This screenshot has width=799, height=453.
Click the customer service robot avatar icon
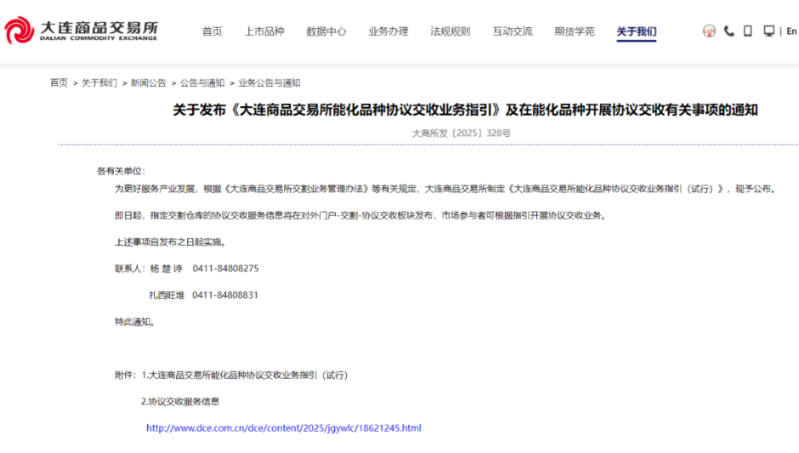point(709,31)
